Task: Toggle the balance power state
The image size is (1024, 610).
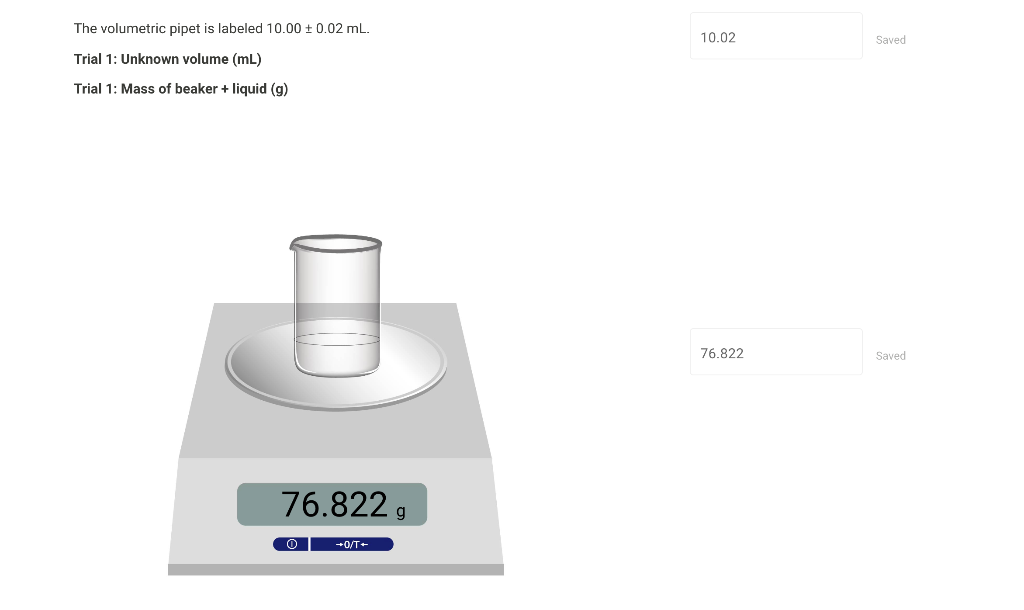Action: click(x=290, y=544)
